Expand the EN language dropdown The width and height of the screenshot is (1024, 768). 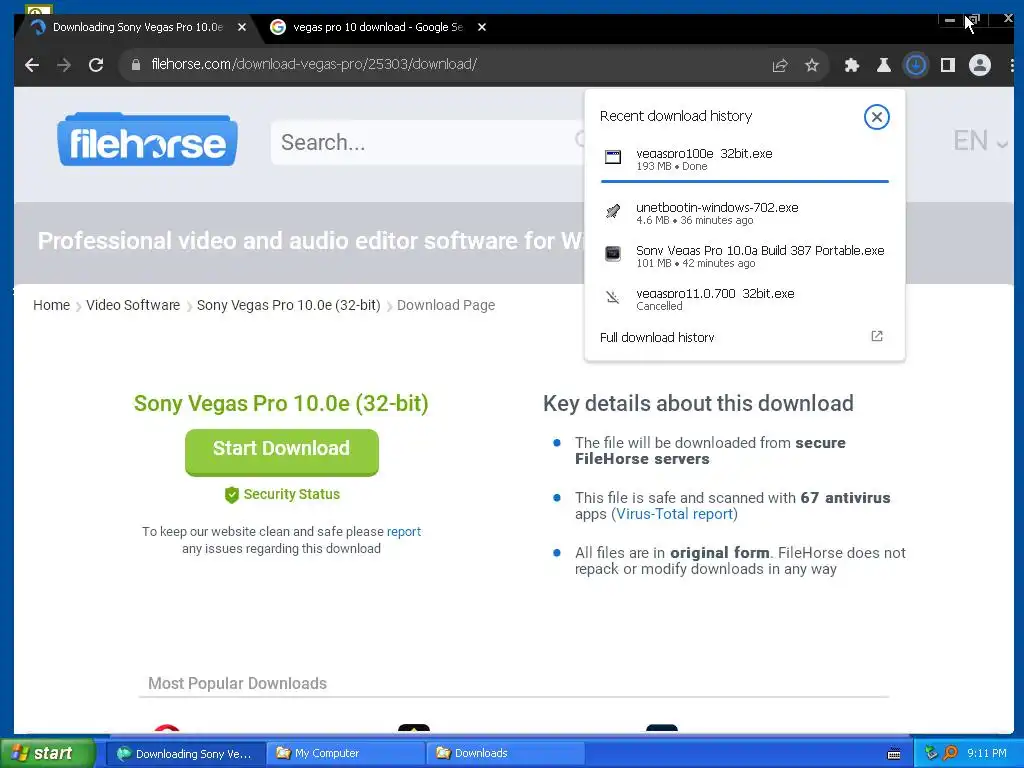[981, 141]
